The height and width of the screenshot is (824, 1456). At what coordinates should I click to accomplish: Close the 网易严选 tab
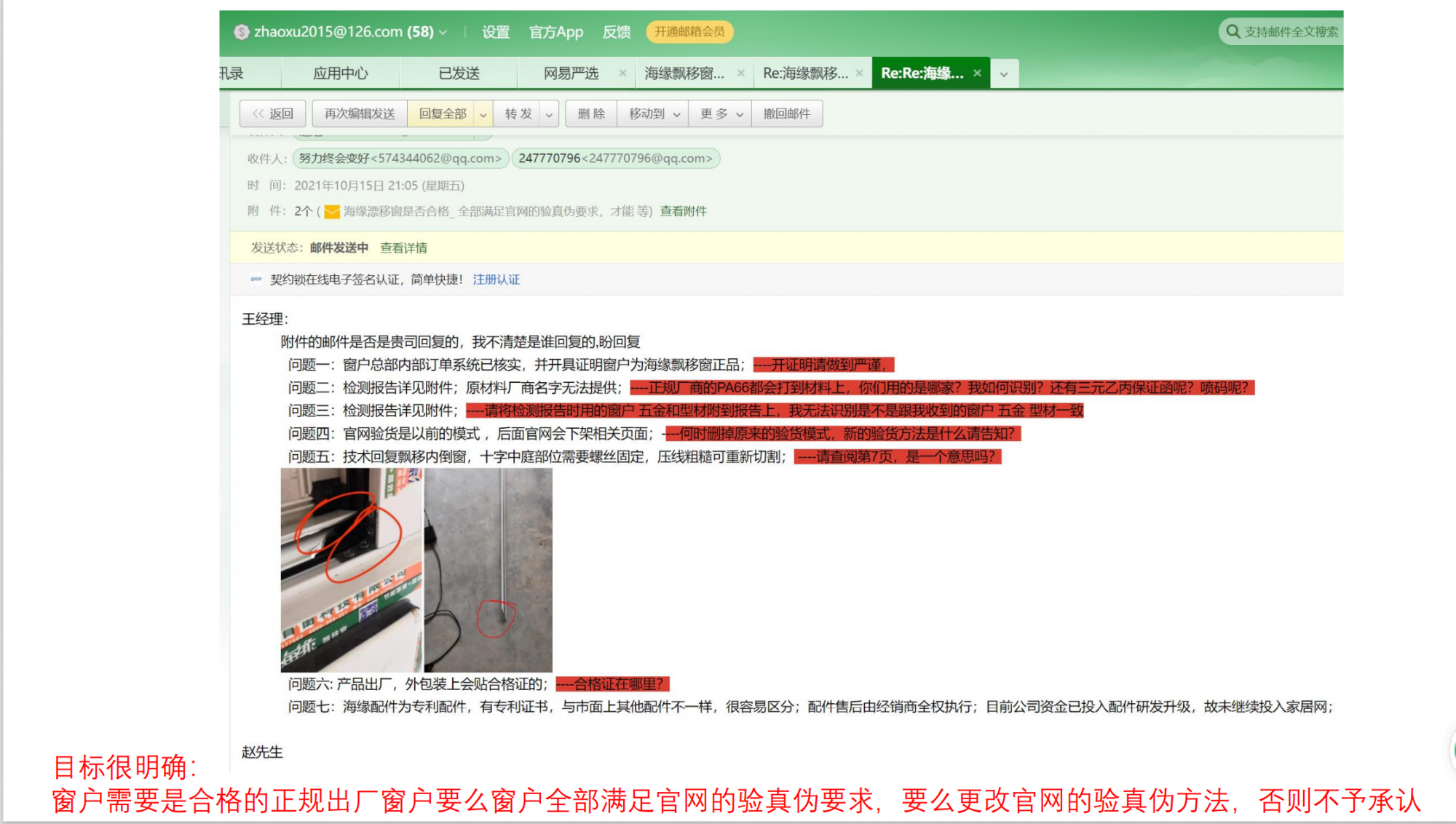(622, 73)
